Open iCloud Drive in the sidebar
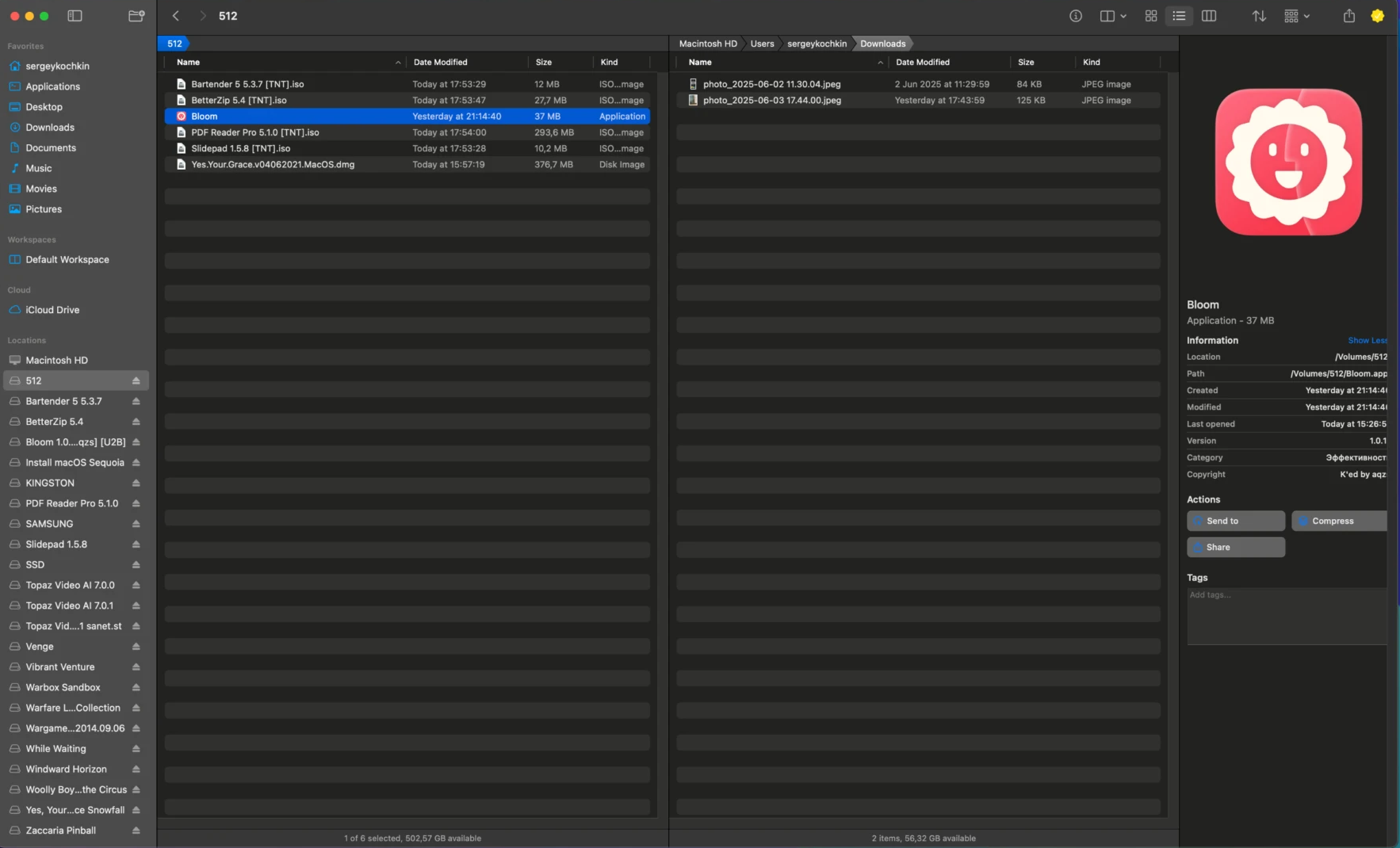This screenshot has height=848, width=1400. [76, 310]
